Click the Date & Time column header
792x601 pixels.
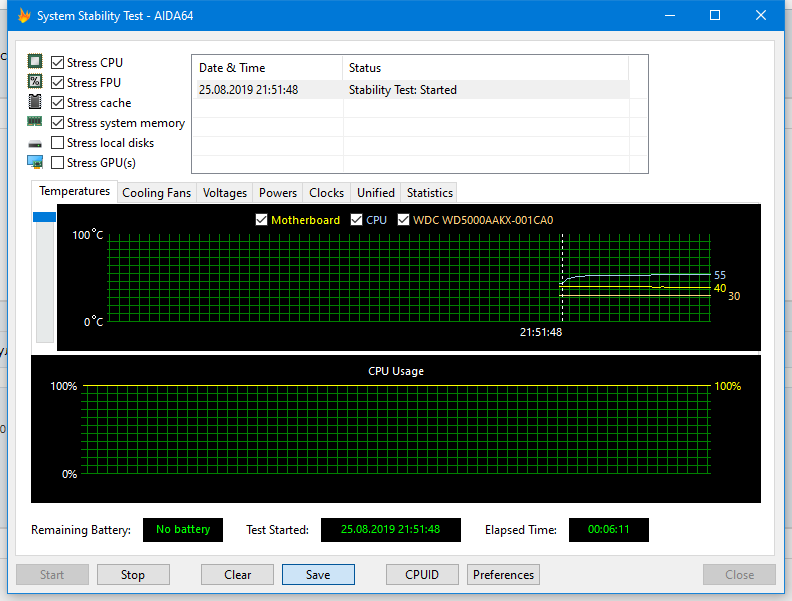coord(267,68)
